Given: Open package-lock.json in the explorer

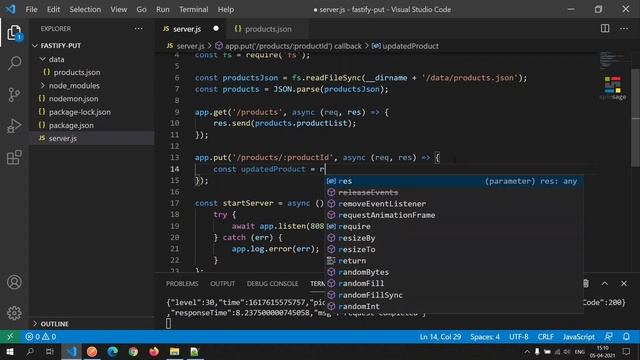Looking at the screenshot, I should [x=80, y=112].
